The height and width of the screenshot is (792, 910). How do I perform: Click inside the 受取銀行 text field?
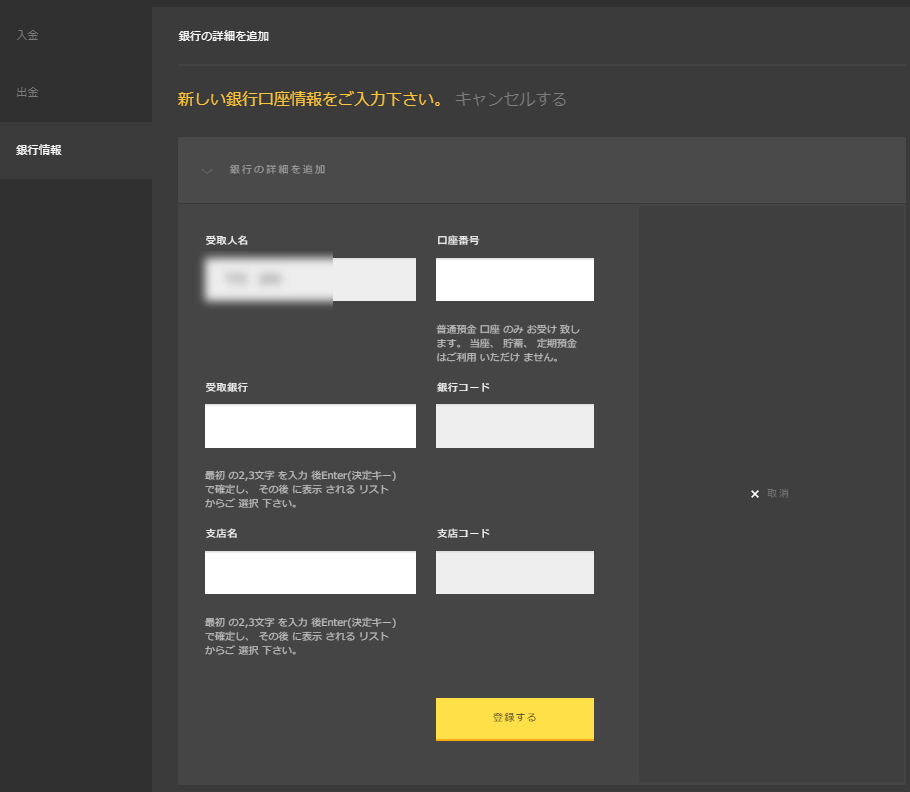[x=310, y=425]
